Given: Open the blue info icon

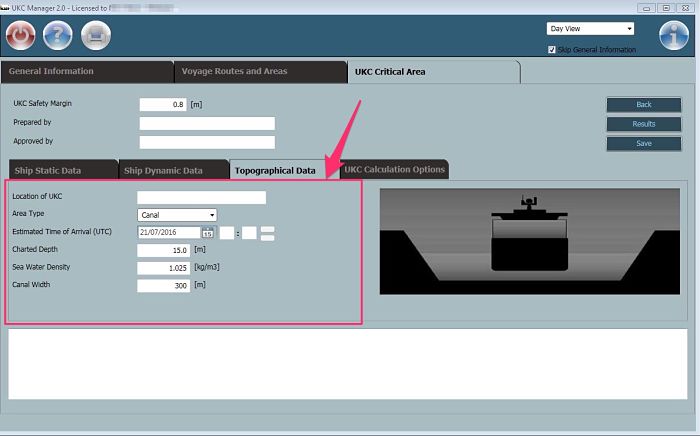Looking at the screenshot, I should click(x=674, y=35).
